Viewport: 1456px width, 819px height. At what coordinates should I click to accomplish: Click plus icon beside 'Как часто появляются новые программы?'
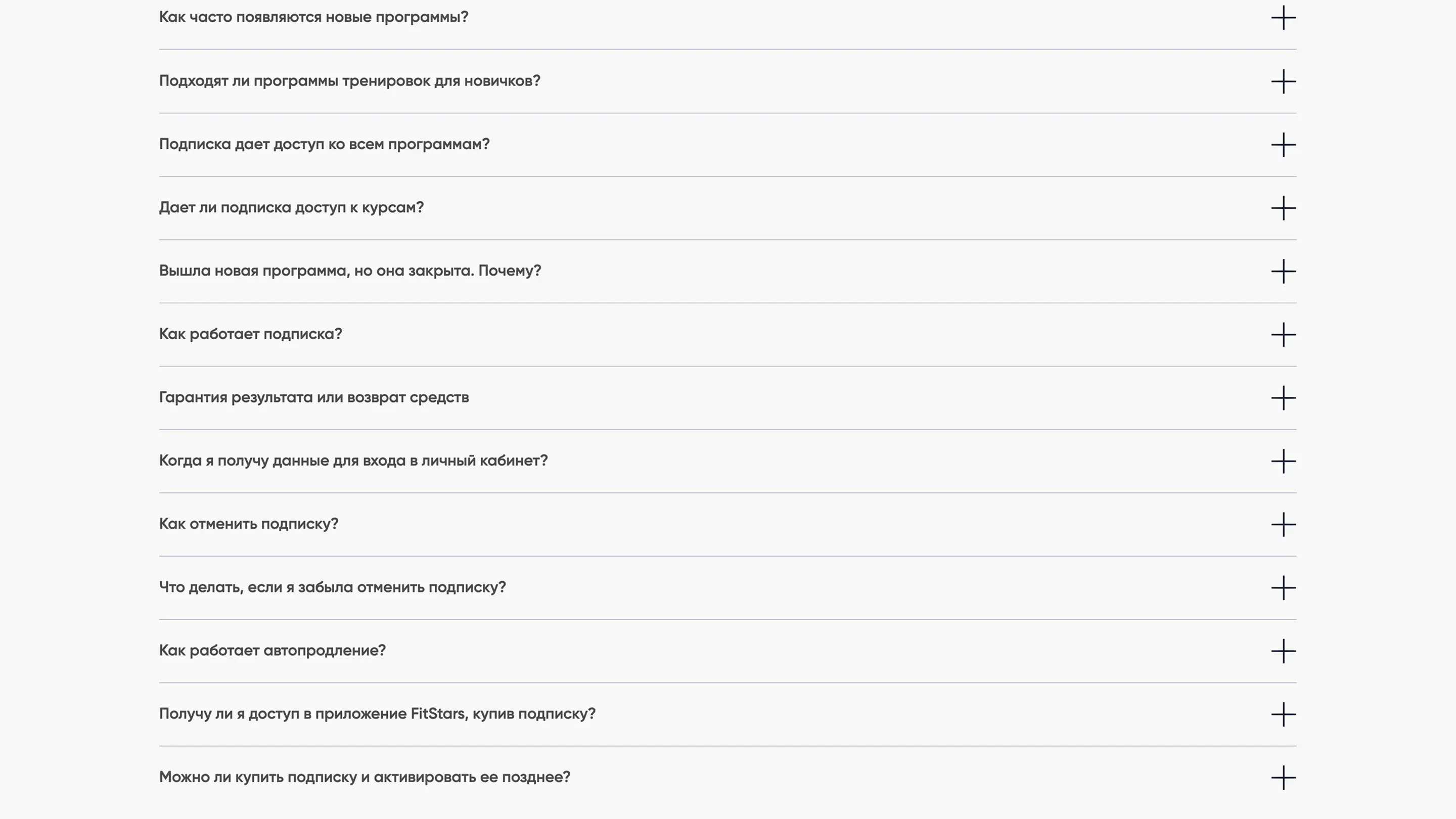pyautogui.click(x=1283, y=18)
